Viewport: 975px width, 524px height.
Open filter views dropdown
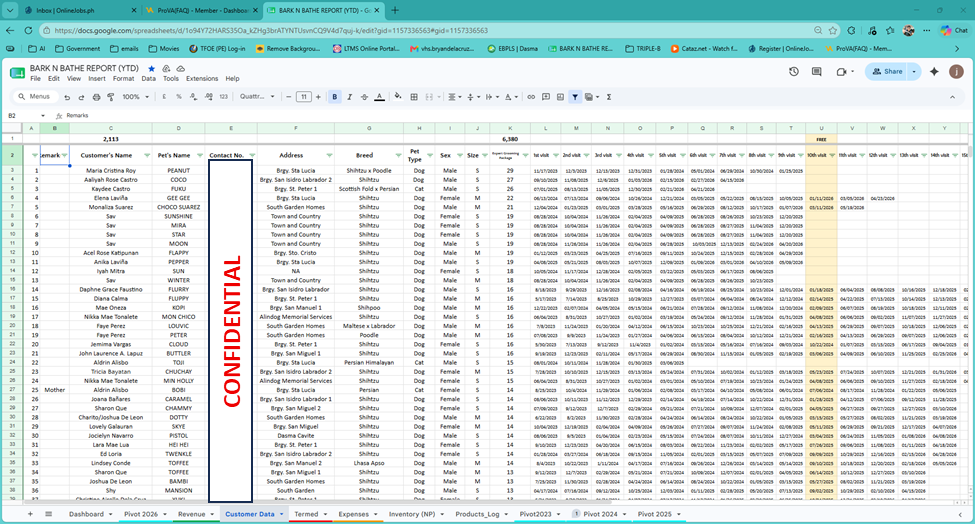pyautogui.click(x=591, y=97)
